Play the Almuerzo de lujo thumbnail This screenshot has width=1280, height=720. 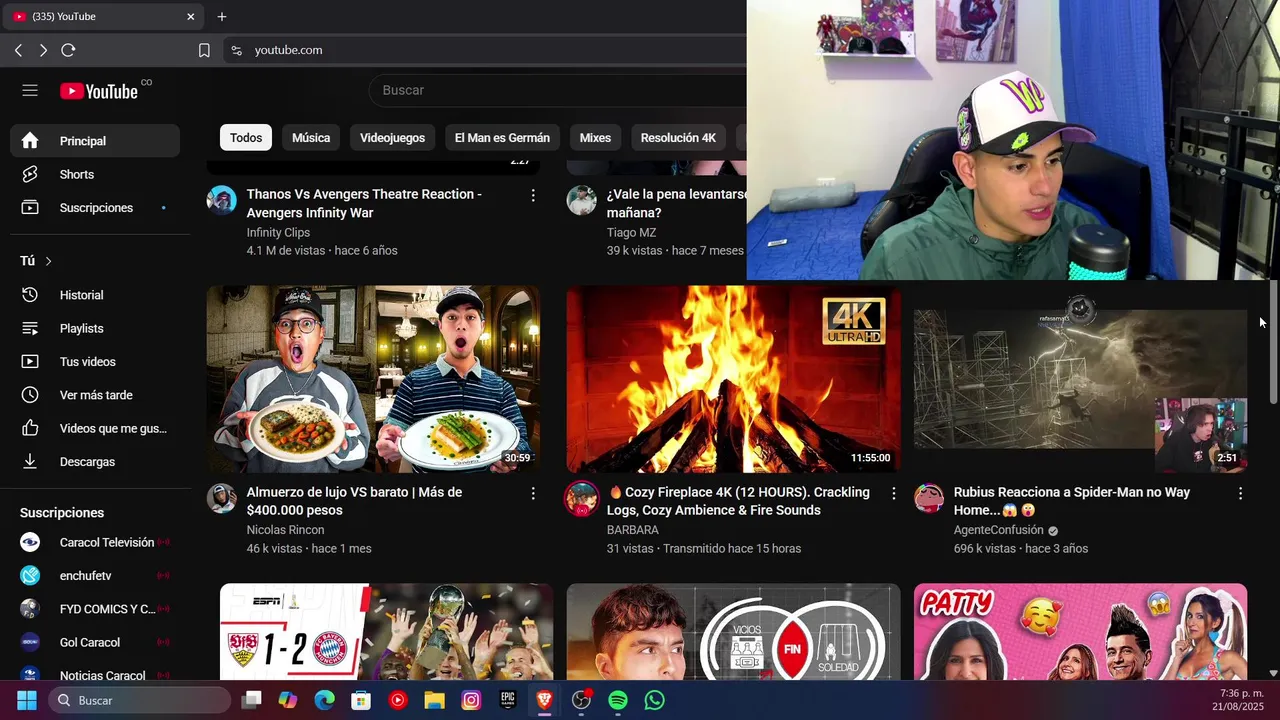point(373,379)
